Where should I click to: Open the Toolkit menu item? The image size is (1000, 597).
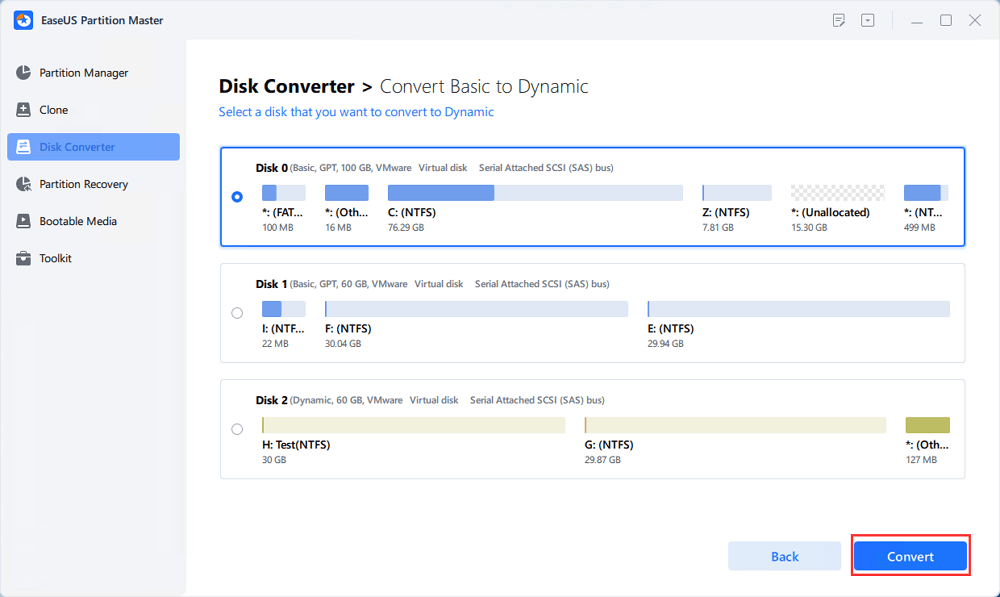56,258
